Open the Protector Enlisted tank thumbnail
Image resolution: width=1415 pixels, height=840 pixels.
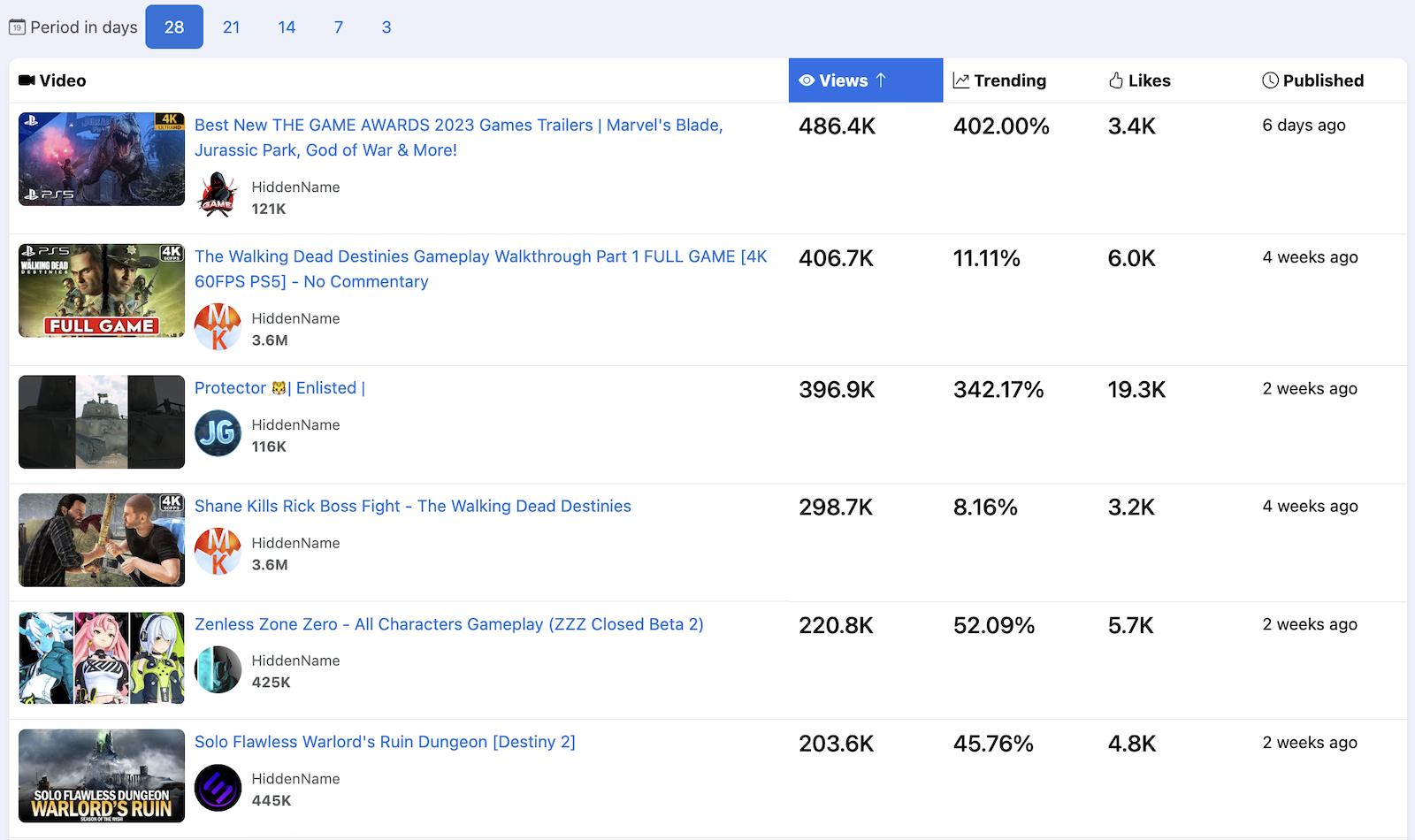click(102, 422)
